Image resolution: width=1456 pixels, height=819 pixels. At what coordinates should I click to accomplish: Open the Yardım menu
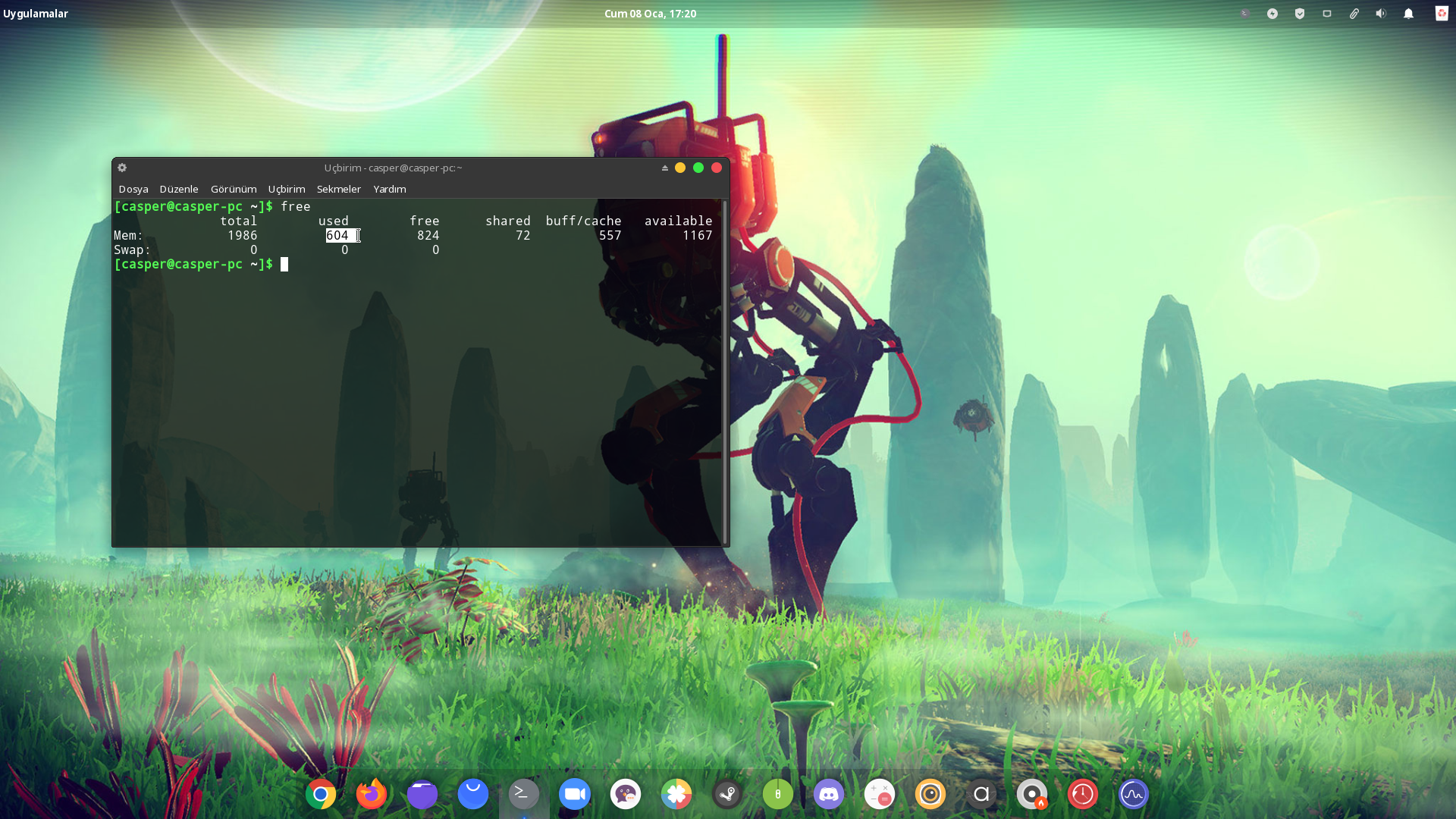390,189
